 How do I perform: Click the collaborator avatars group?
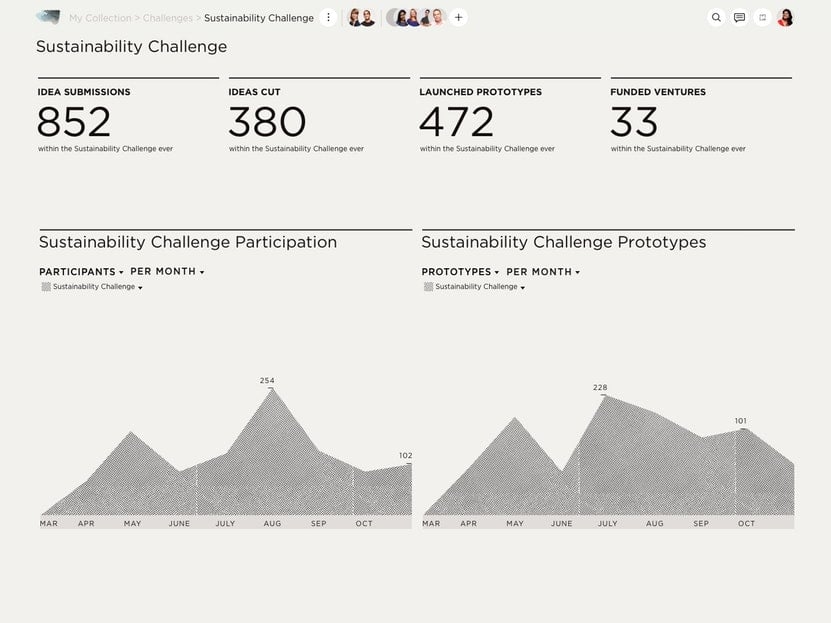pyautogui.click(x=416, y=17)
